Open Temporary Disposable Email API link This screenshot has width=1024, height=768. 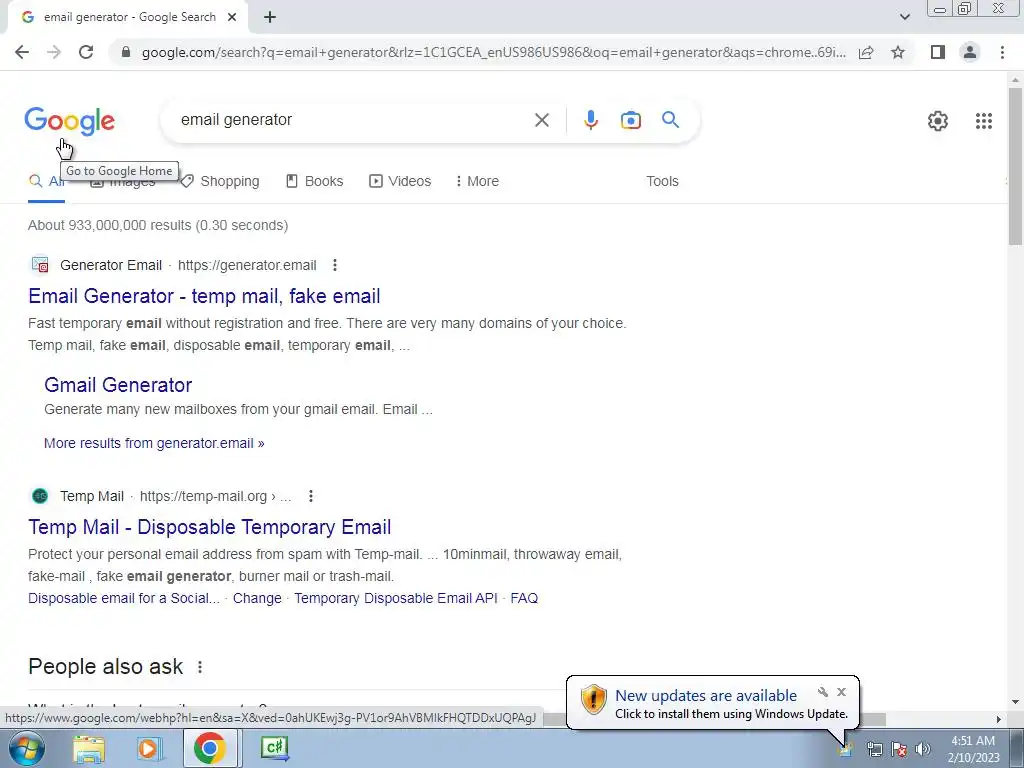coord(396,598)
